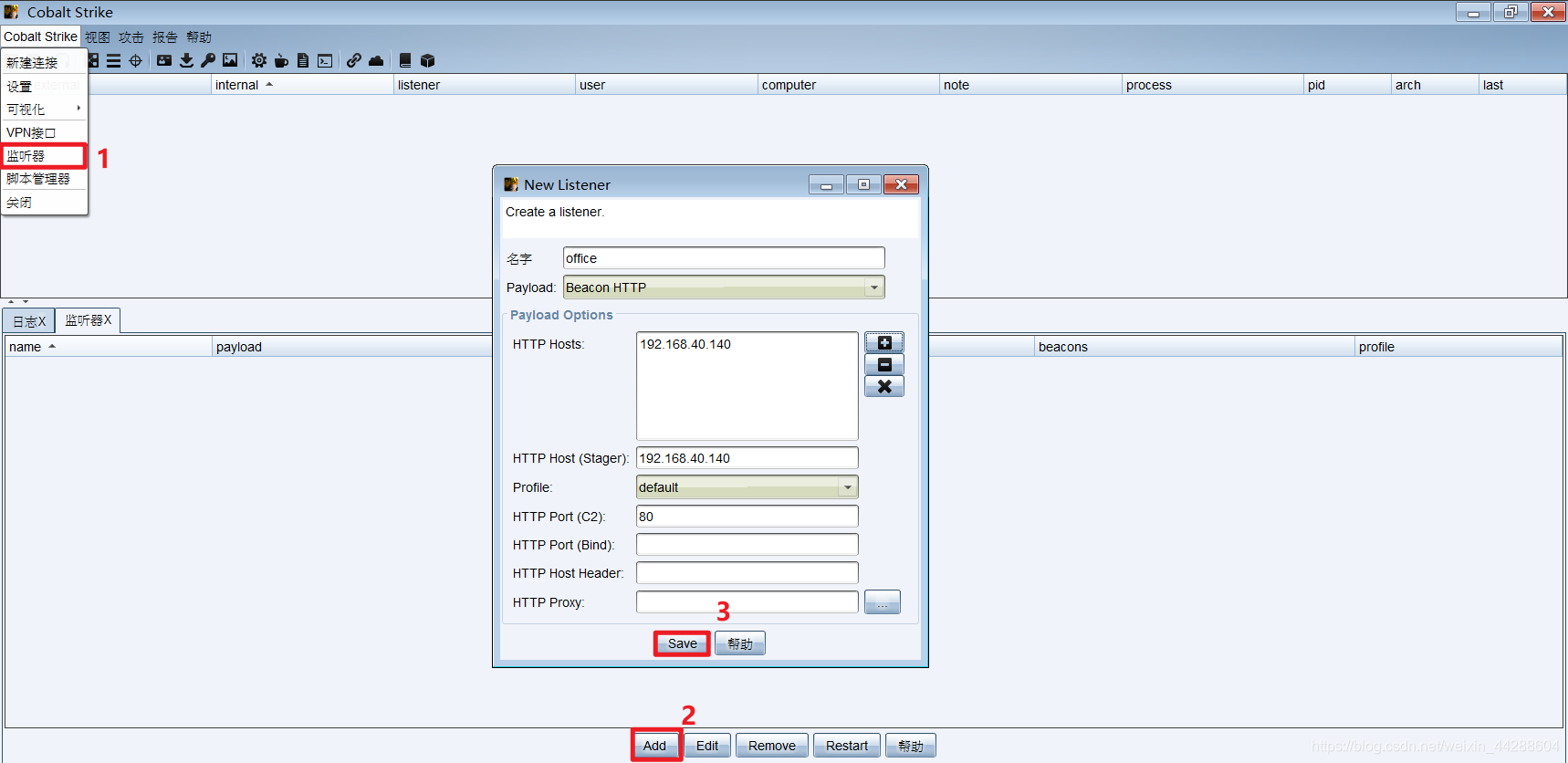Close the New Listener dialog

901,184
